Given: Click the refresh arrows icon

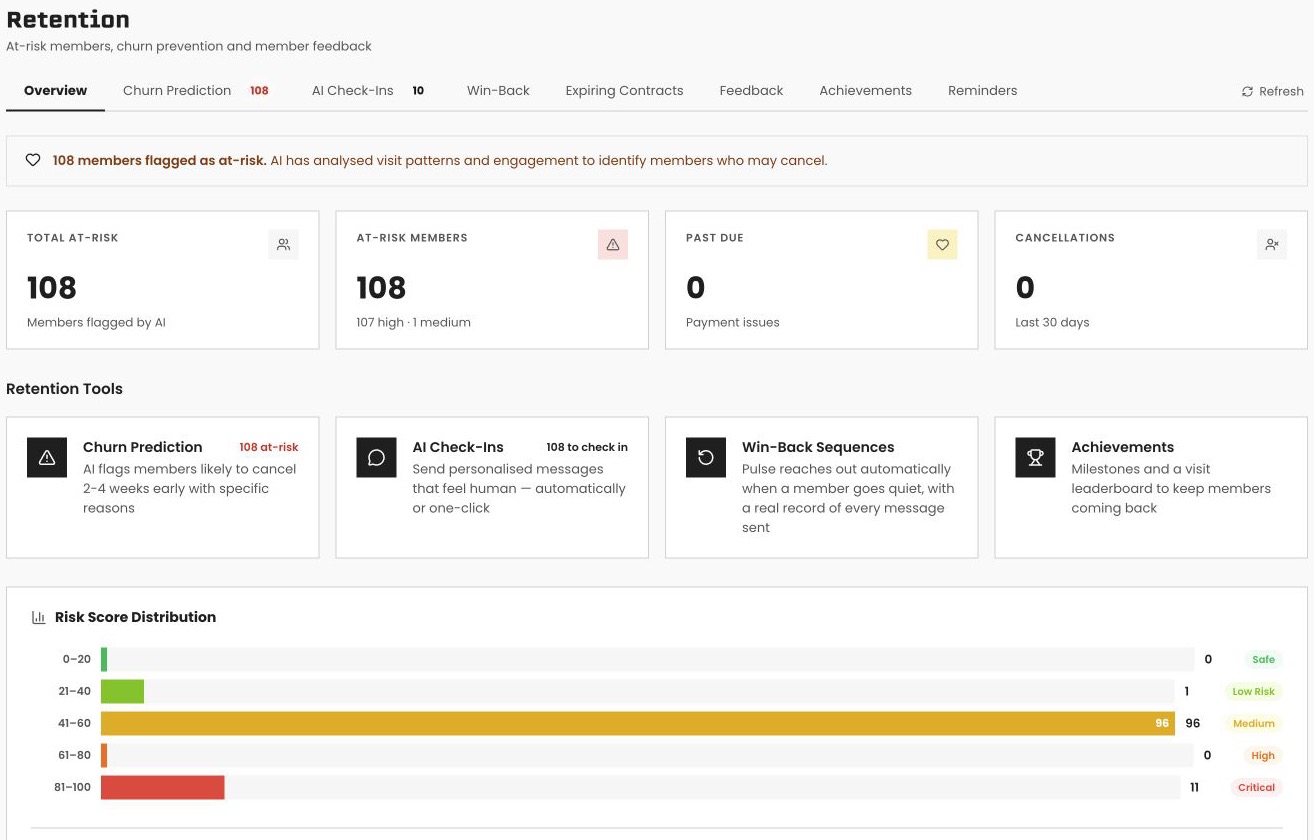Looking at the screenshot, I should click(x=1247, y=91).
